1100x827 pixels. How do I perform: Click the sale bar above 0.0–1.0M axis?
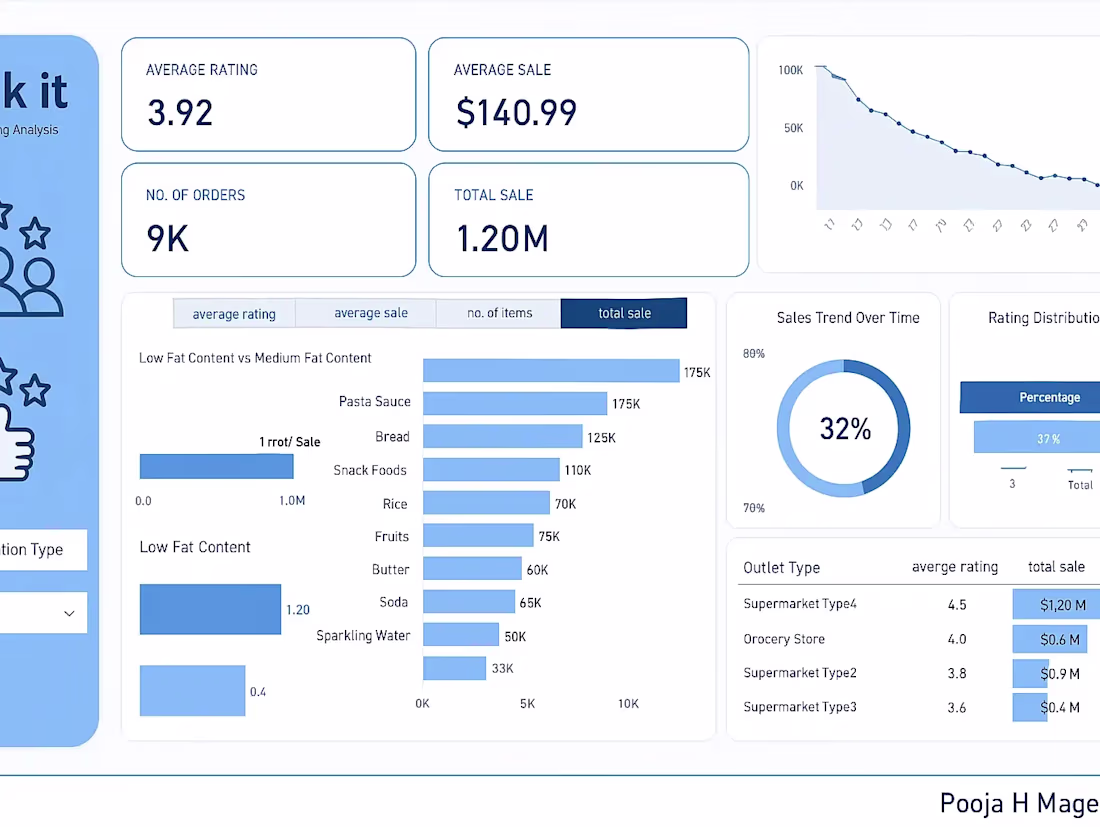pos(216,466)
